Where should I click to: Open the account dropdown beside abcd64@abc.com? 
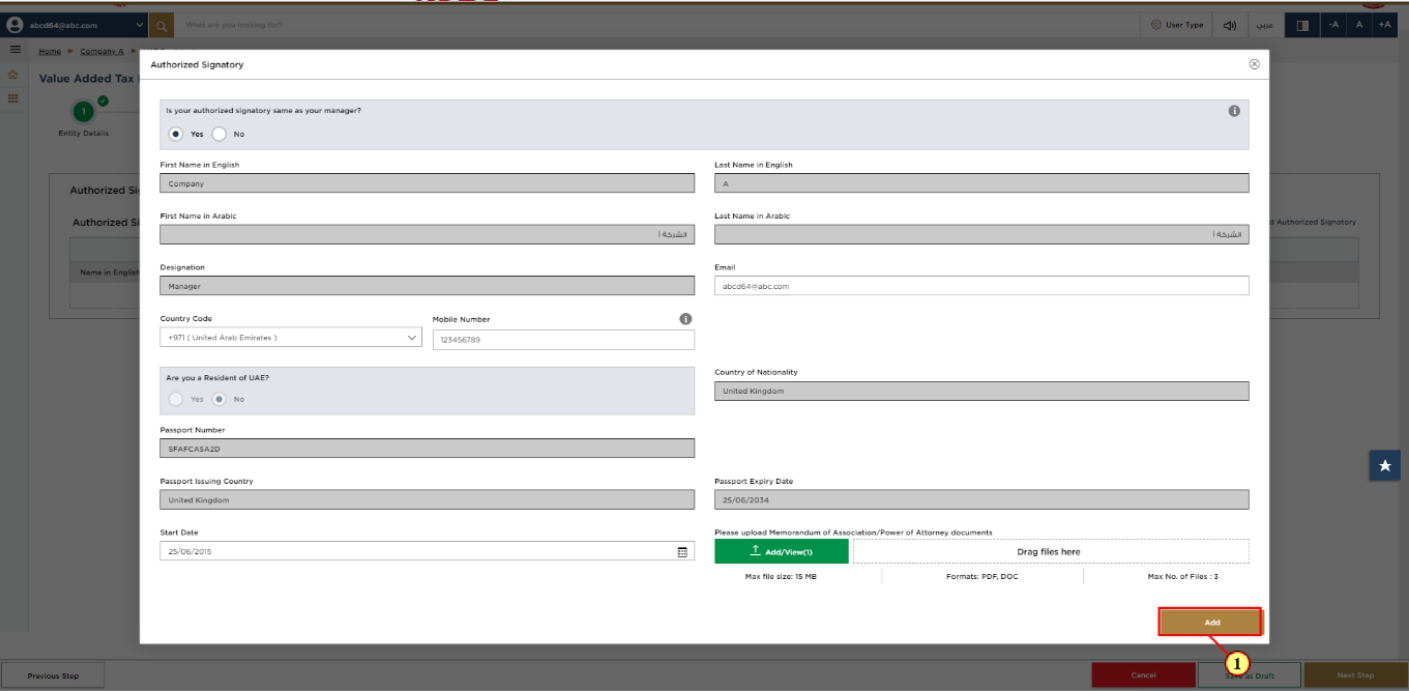139,25
